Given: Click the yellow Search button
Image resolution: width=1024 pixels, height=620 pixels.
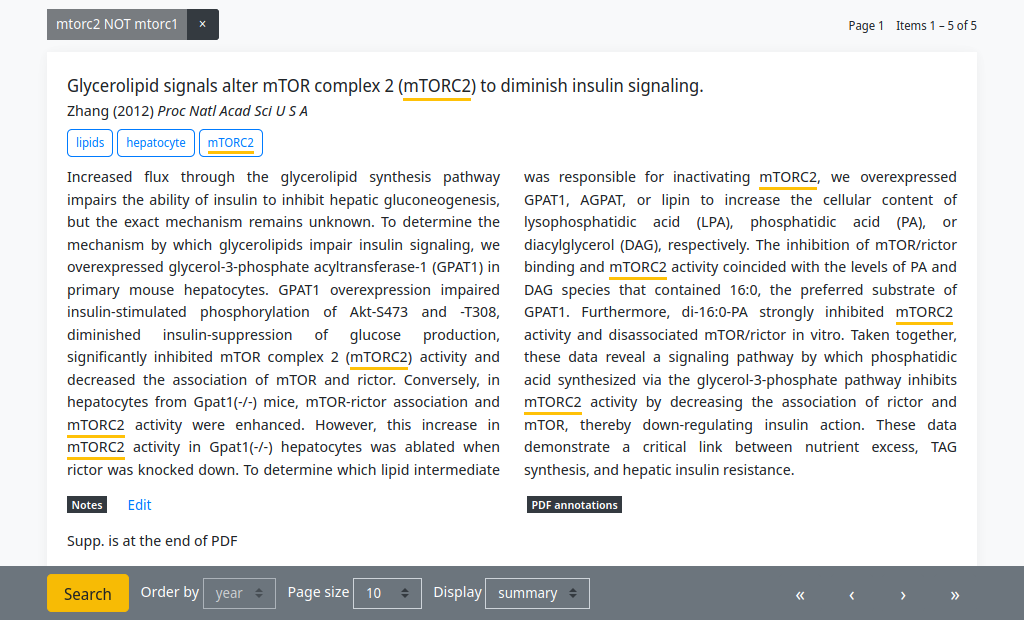Looking at the screenshot, I should click(x=88, y=593).
